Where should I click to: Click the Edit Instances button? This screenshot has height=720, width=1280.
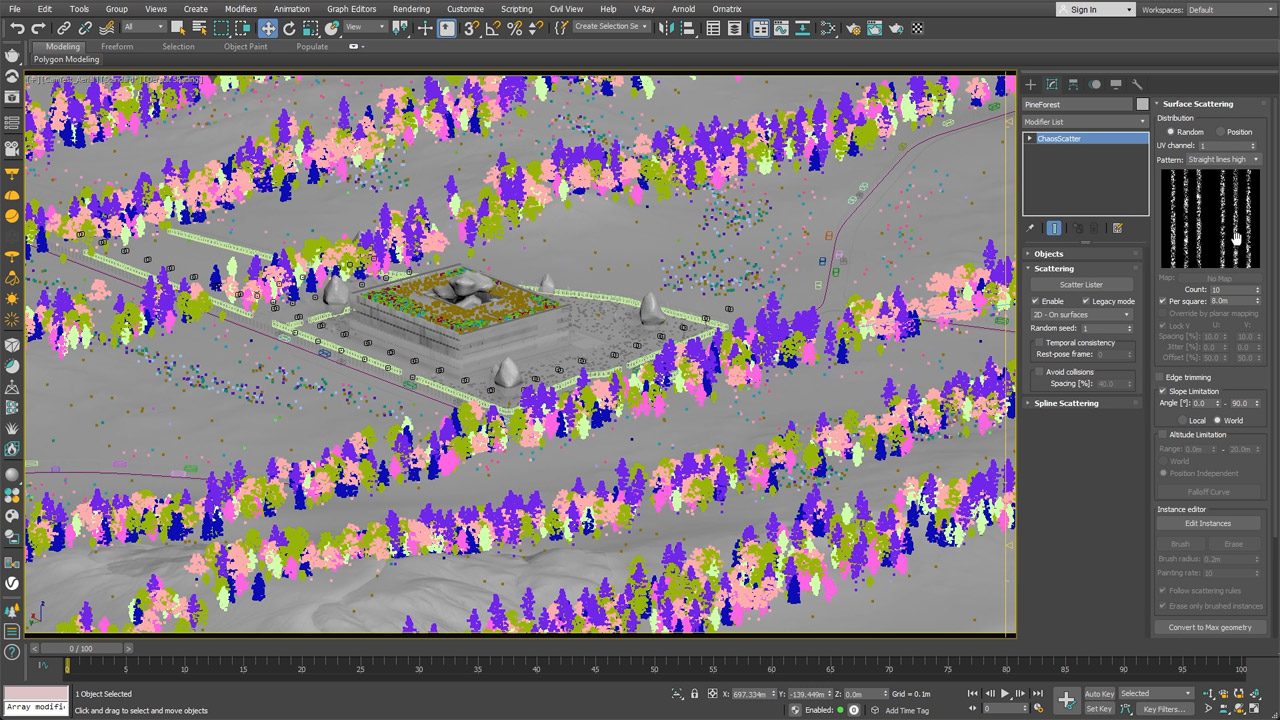click(x=1208, y=524)
